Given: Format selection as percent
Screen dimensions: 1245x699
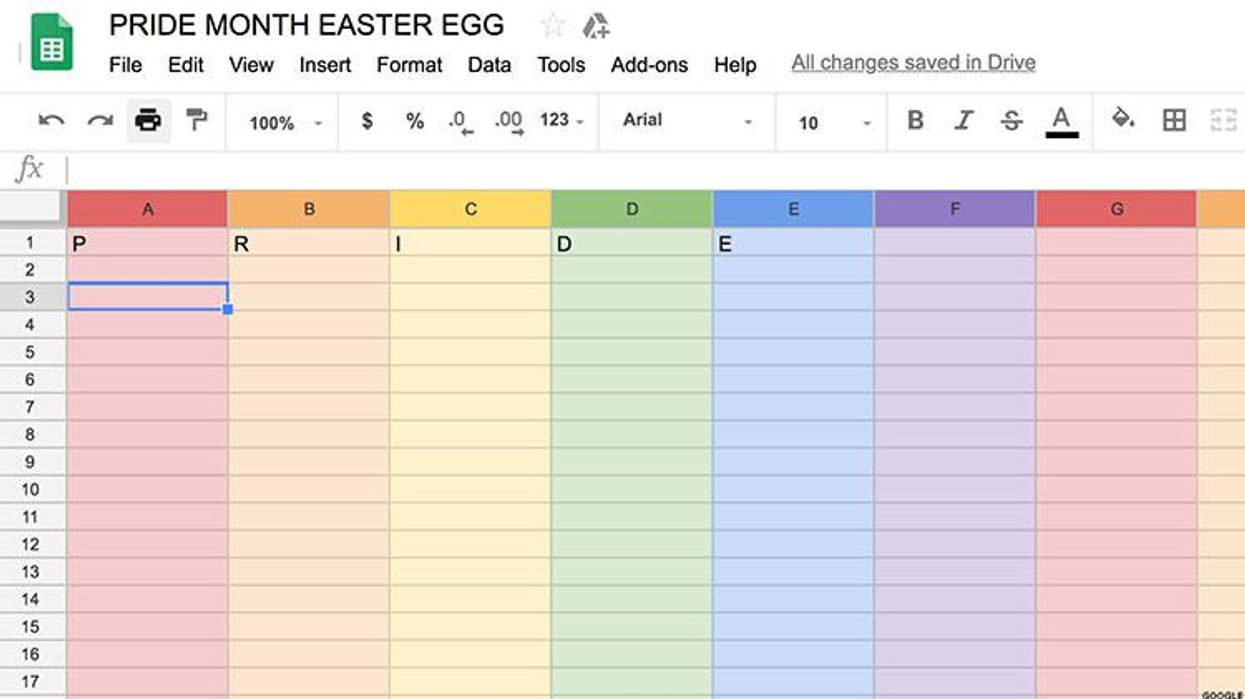Looking at the screenshot, I should (412, 121).
